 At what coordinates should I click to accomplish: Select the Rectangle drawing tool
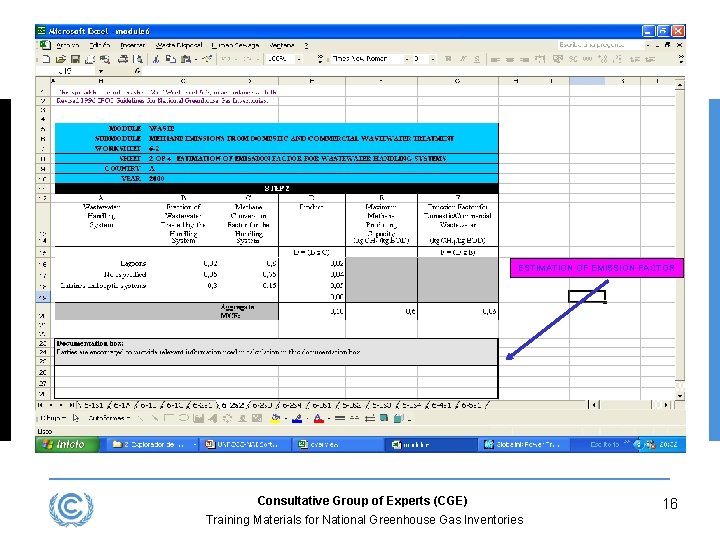pos(169,418)
